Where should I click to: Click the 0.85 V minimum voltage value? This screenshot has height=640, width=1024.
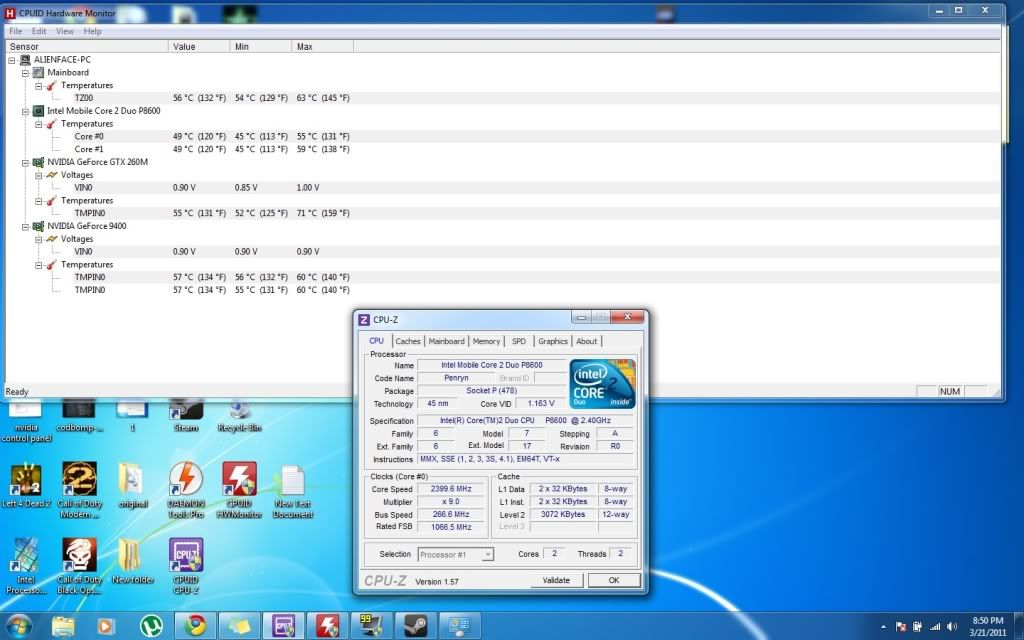coord(246,188)
